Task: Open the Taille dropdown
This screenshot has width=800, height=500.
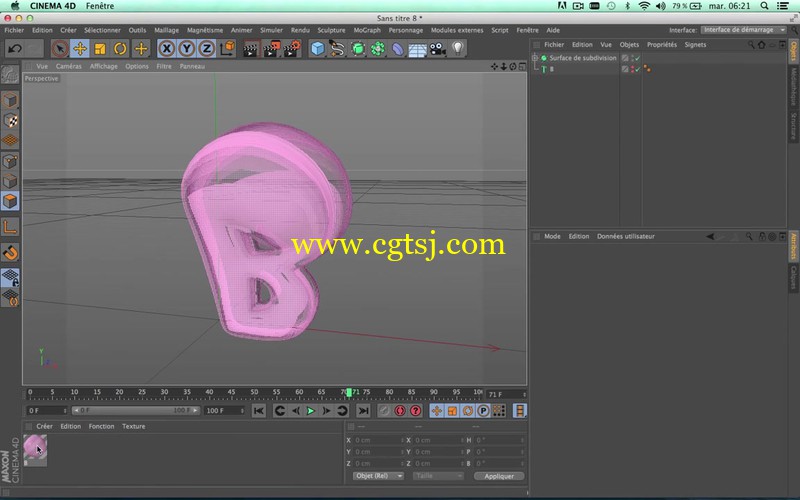Action: pos(438,476)
